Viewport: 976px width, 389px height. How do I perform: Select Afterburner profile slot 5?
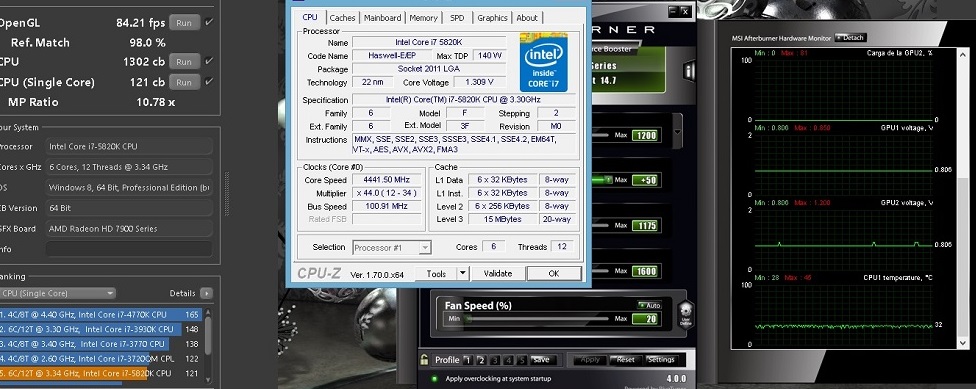[523, 360]
